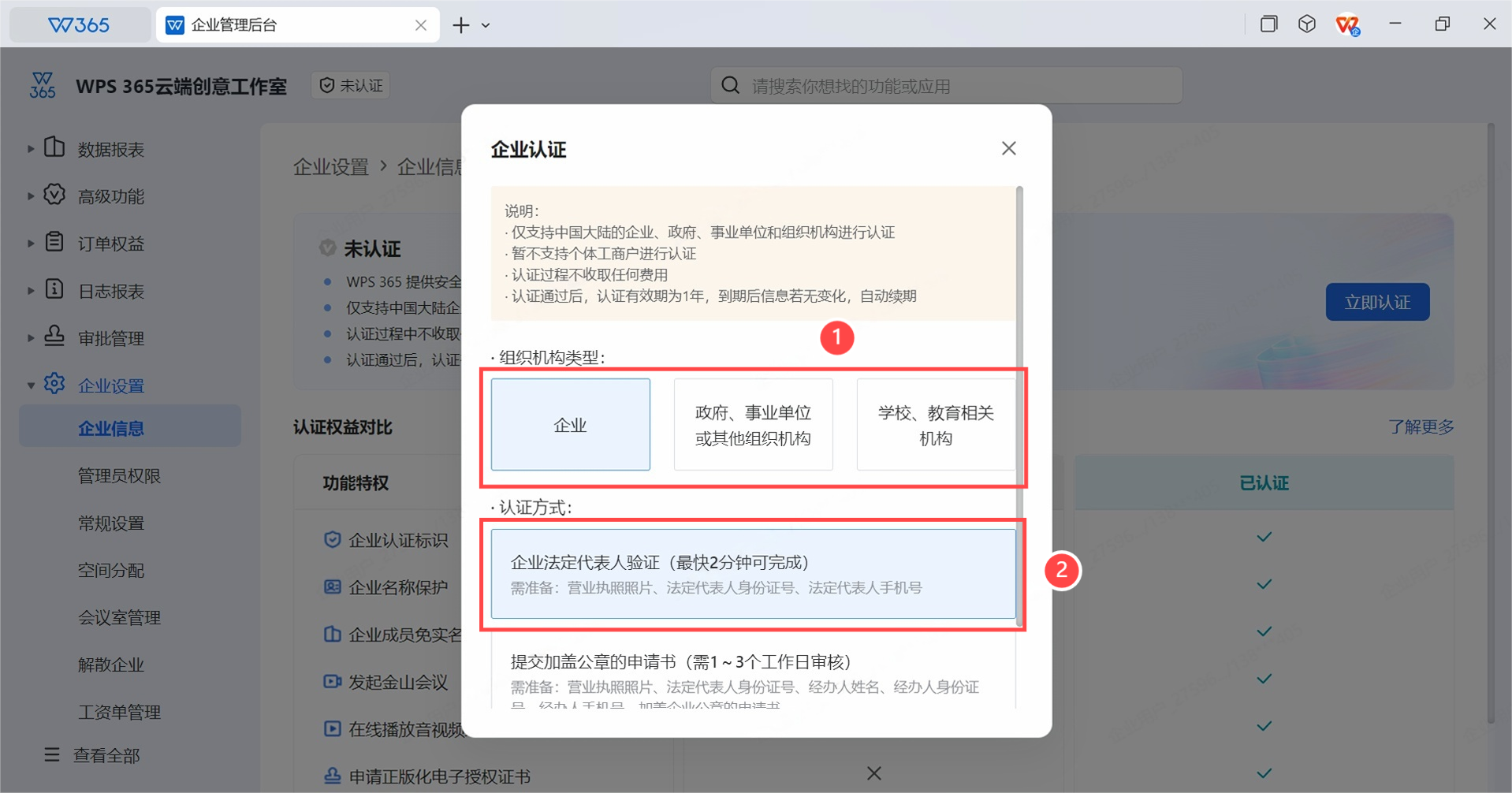This screenshot has width=1512, height=793.
Task: Open the tab list dropdown arrow
Action: click(x=486, y=25)
